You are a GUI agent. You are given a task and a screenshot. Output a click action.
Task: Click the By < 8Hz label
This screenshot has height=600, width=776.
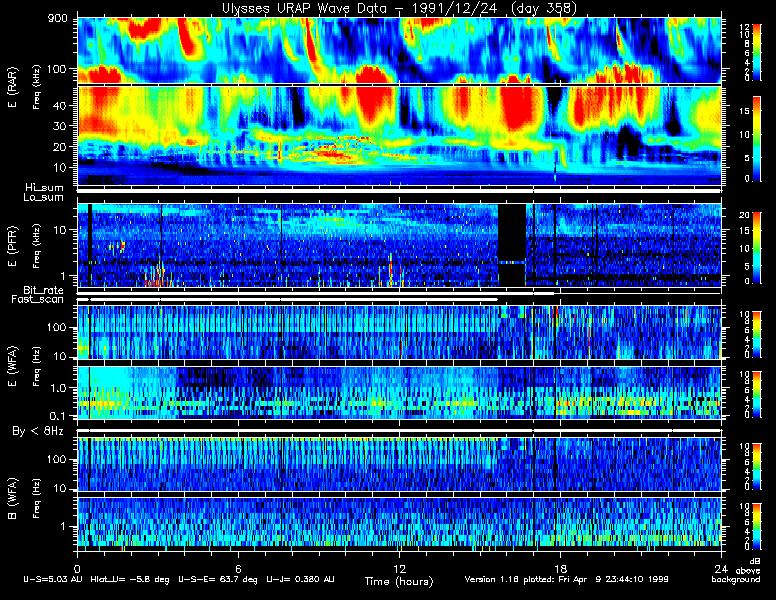(x=38, y=432)
